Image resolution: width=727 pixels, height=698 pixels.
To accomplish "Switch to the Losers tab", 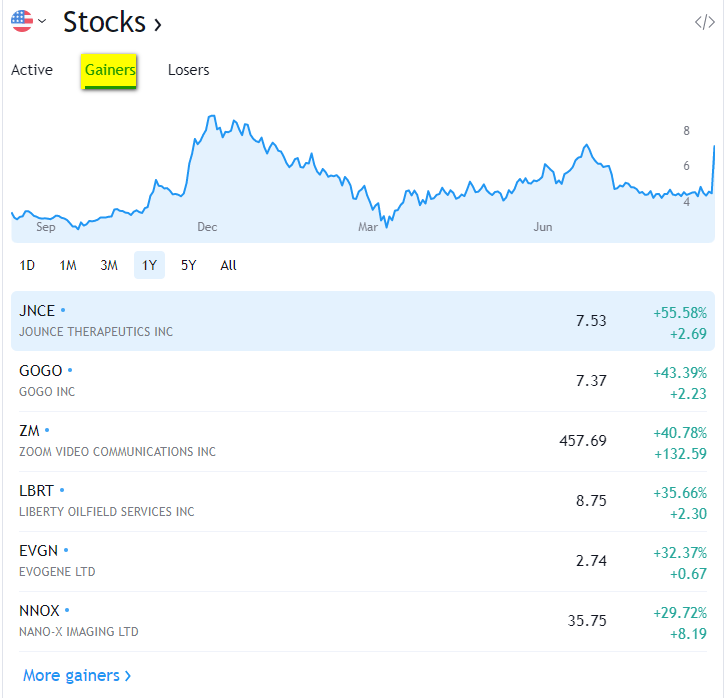I will click(x=188, y=70).
